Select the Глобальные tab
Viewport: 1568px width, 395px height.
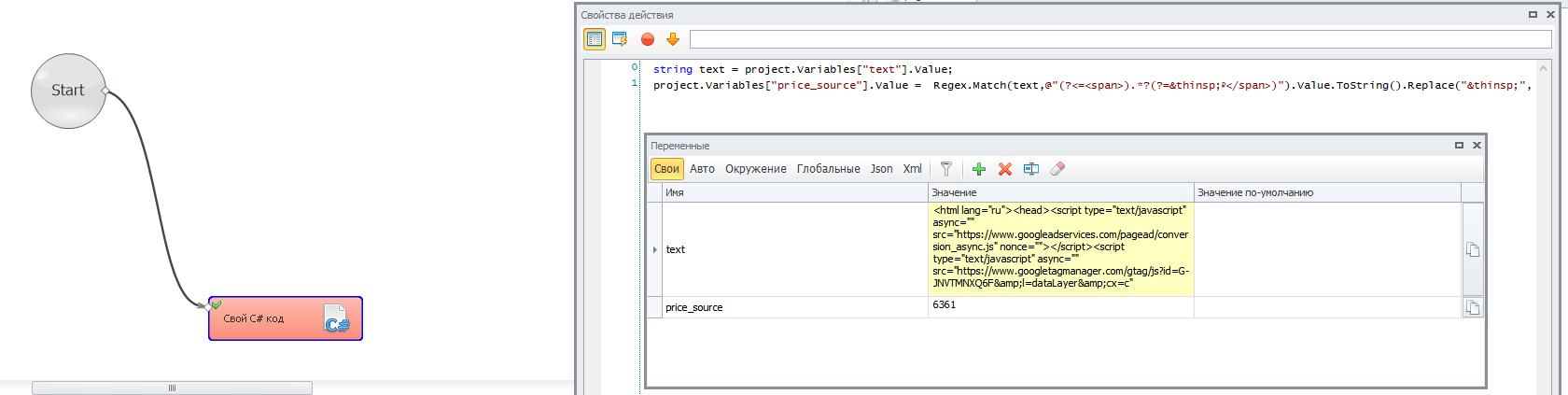click(x=828, y=169)
